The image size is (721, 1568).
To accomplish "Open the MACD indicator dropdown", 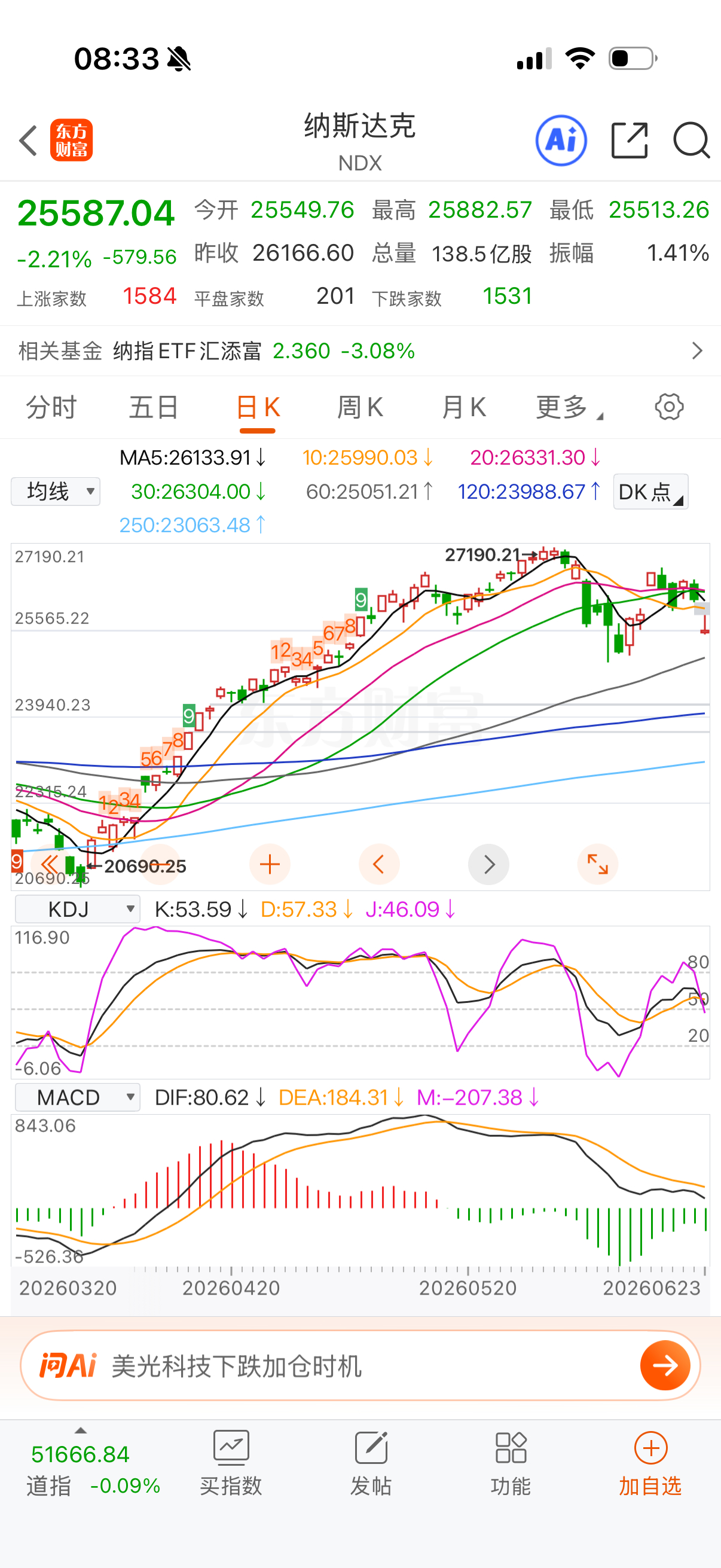I will click(x=77, y=1097).
